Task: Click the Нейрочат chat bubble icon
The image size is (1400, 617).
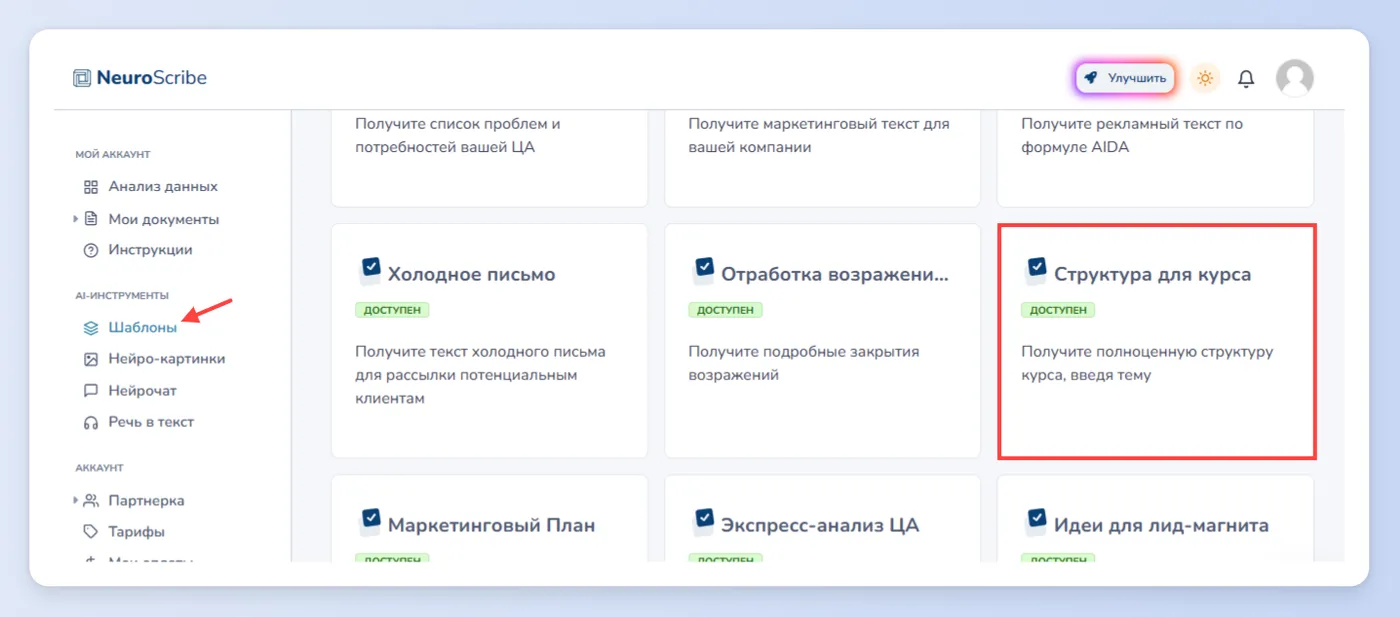Action: pos(91,391)
